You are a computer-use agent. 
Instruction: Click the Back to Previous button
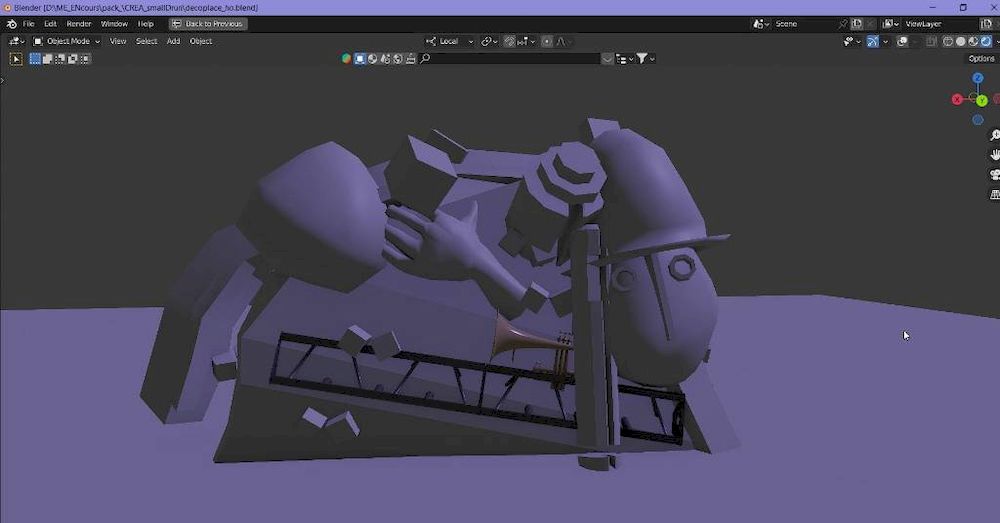tap(208, 23)
